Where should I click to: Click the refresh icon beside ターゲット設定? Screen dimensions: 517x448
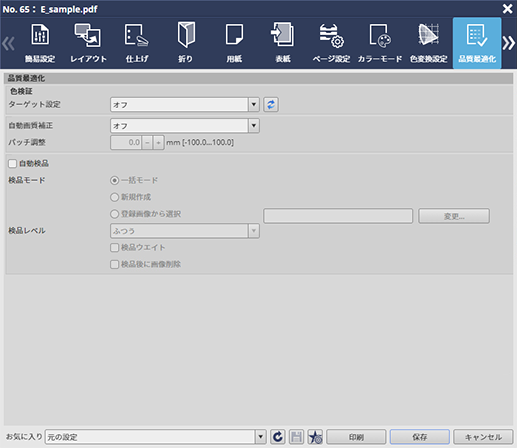click(271, 105)
